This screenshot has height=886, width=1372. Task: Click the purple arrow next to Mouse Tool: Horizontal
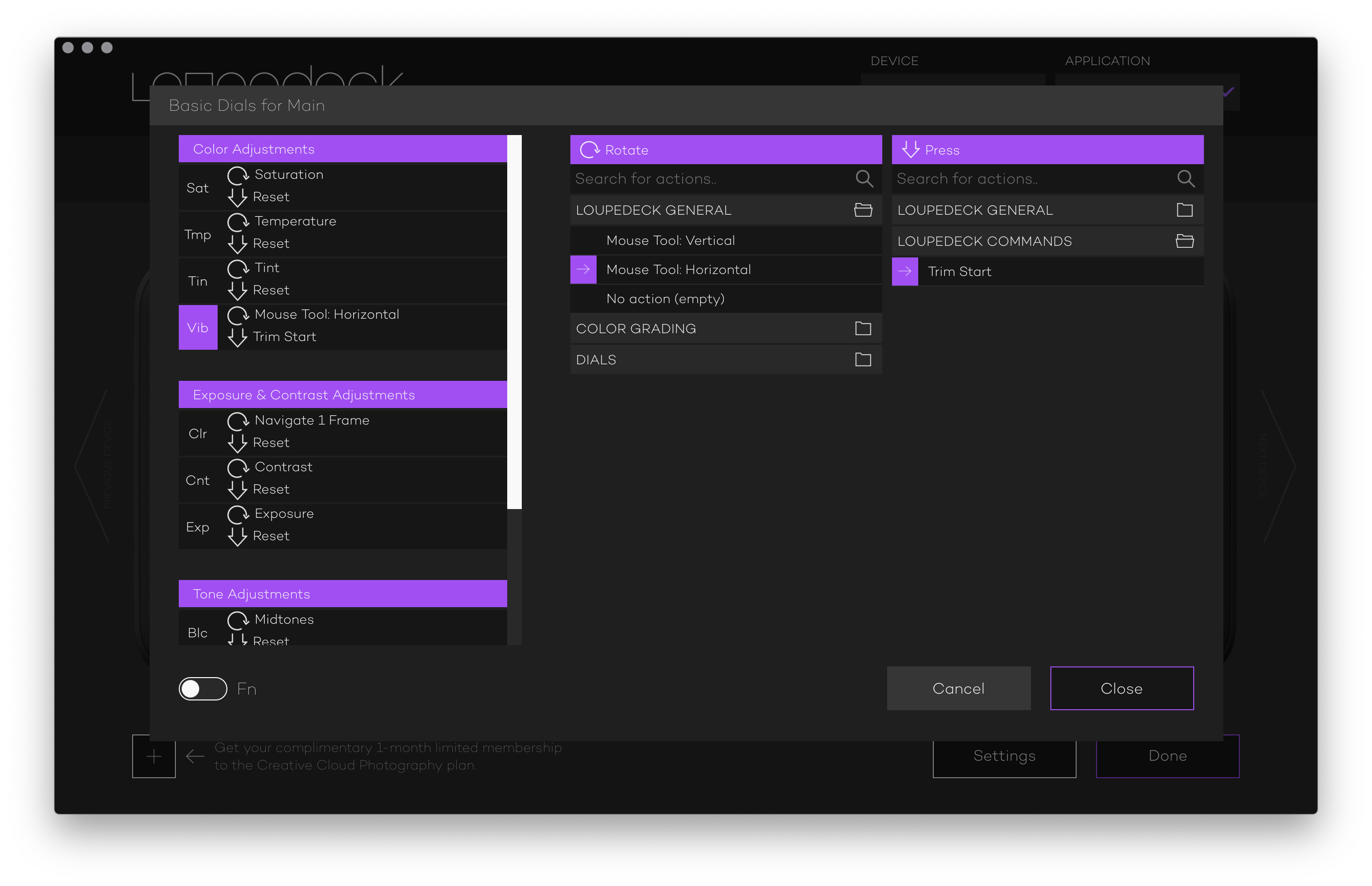[x=583, y=269]
